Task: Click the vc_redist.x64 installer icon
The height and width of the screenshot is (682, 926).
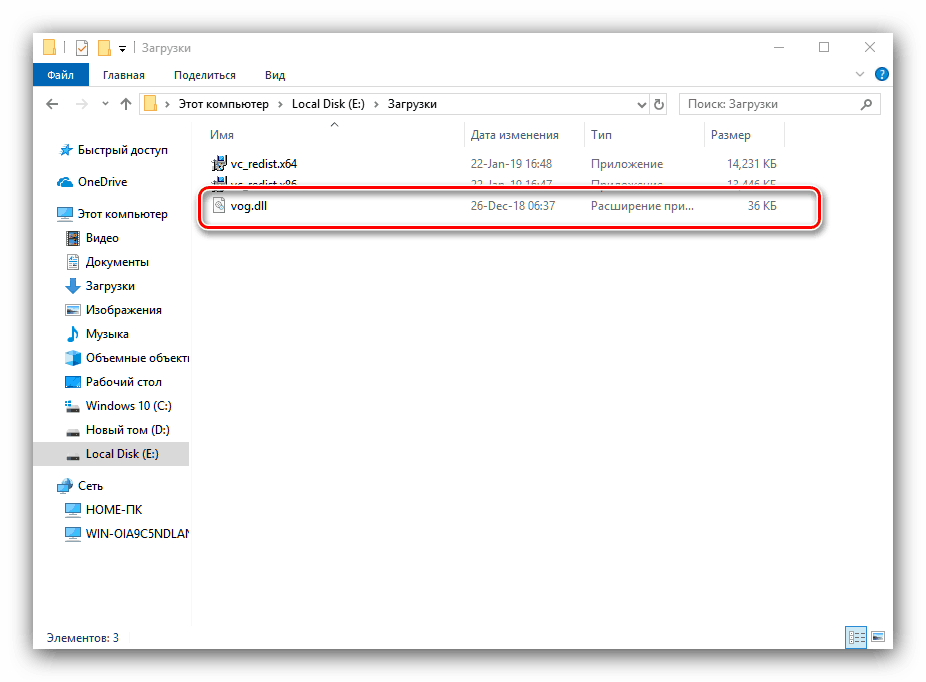Action: 219,163
